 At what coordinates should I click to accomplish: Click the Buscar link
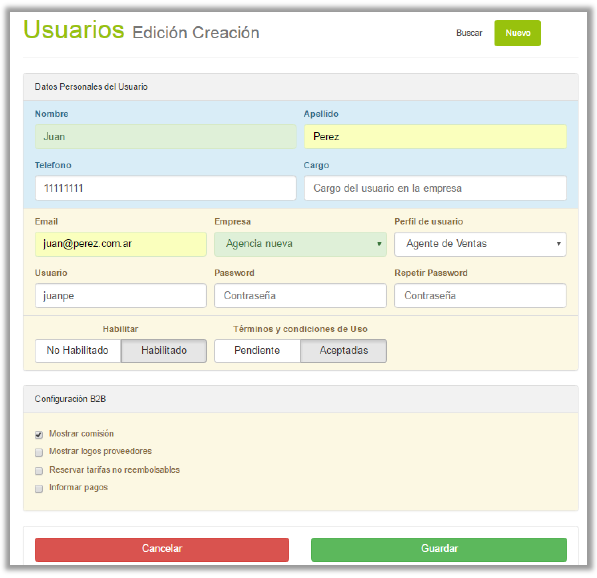point(469,33)
